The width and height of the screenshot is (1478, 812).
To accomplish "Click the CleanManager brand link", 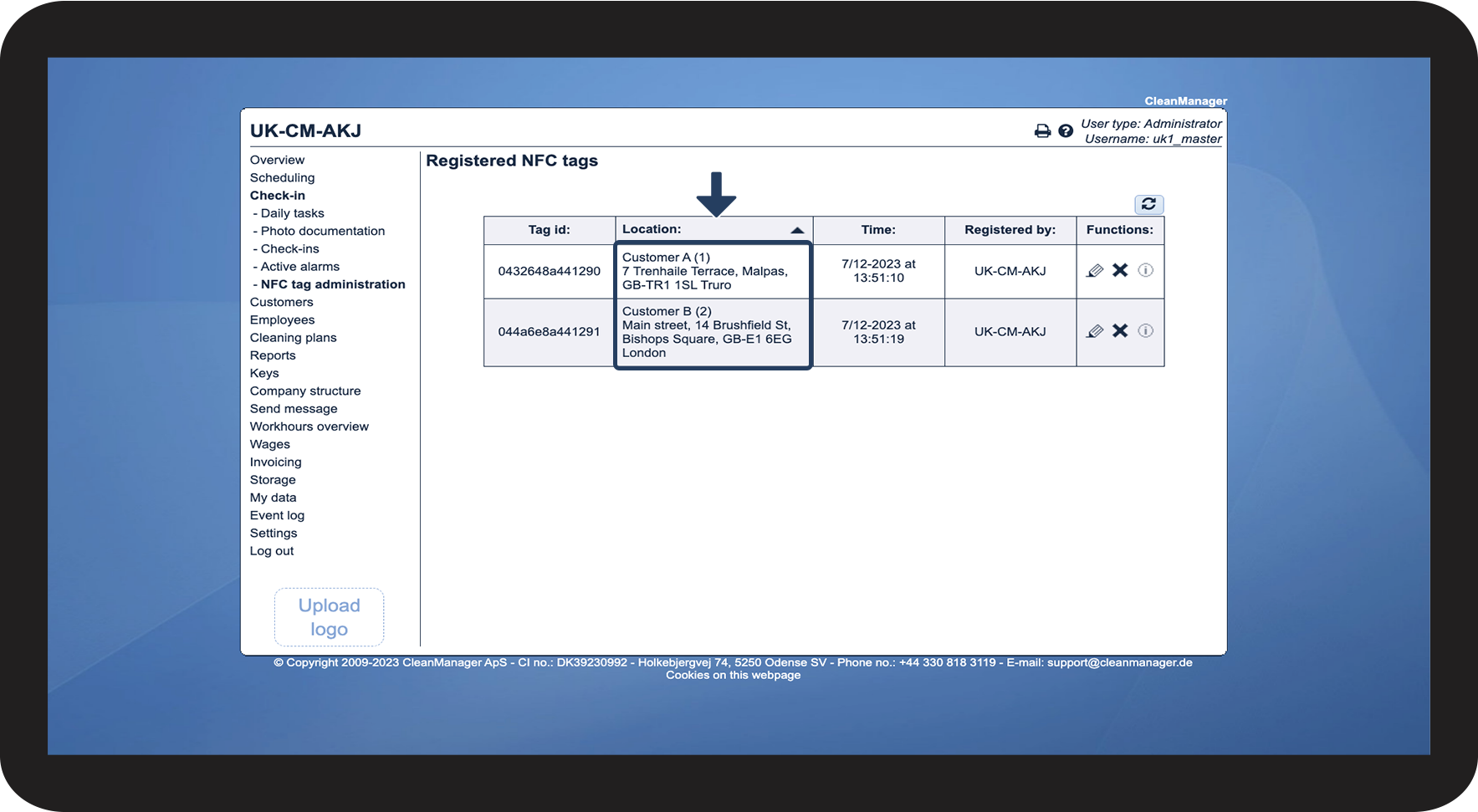I will [x=1185, y=101].
